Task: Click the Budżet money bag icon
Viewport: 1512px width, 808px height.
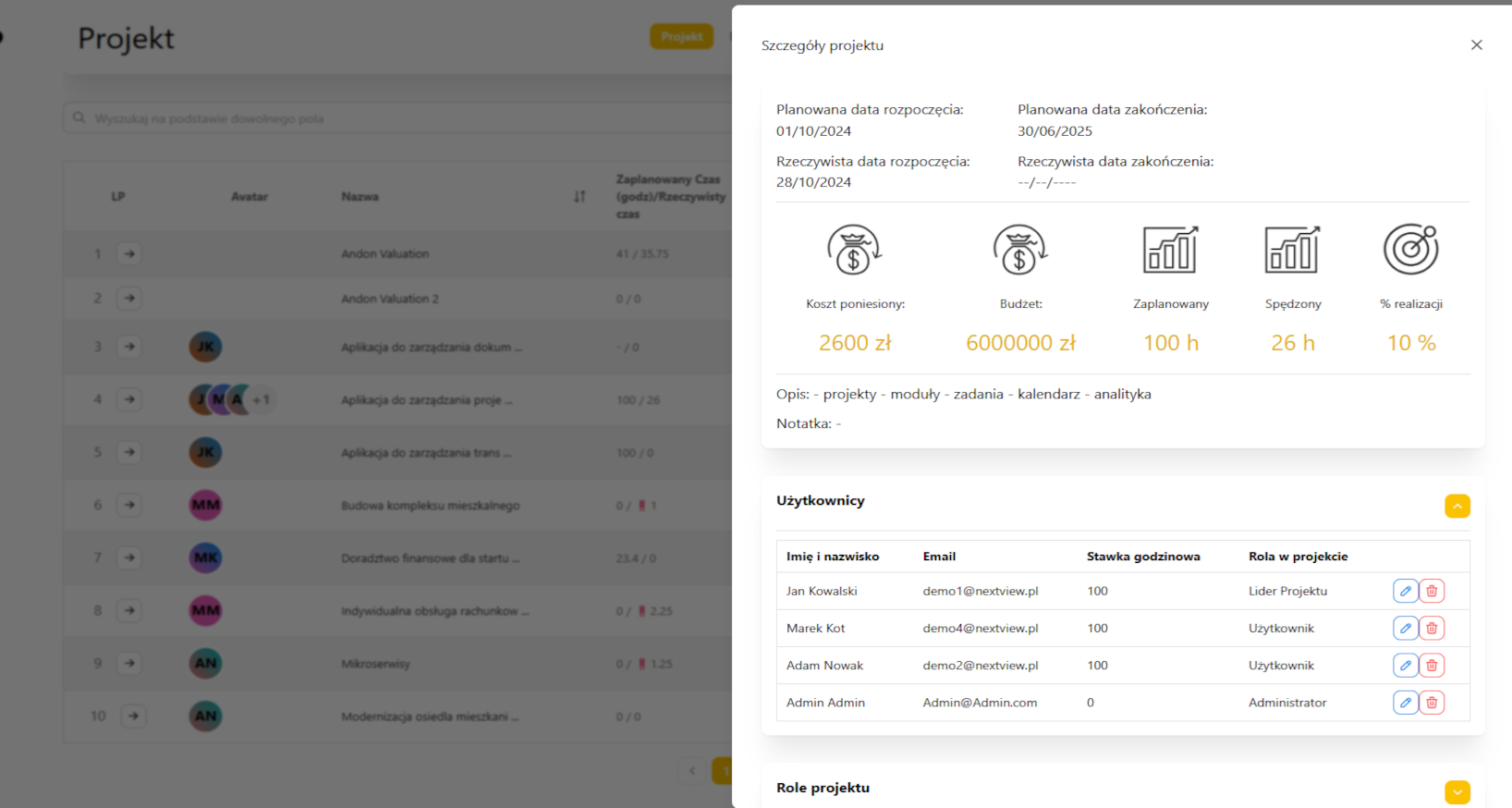Action: coord(1020,250)
